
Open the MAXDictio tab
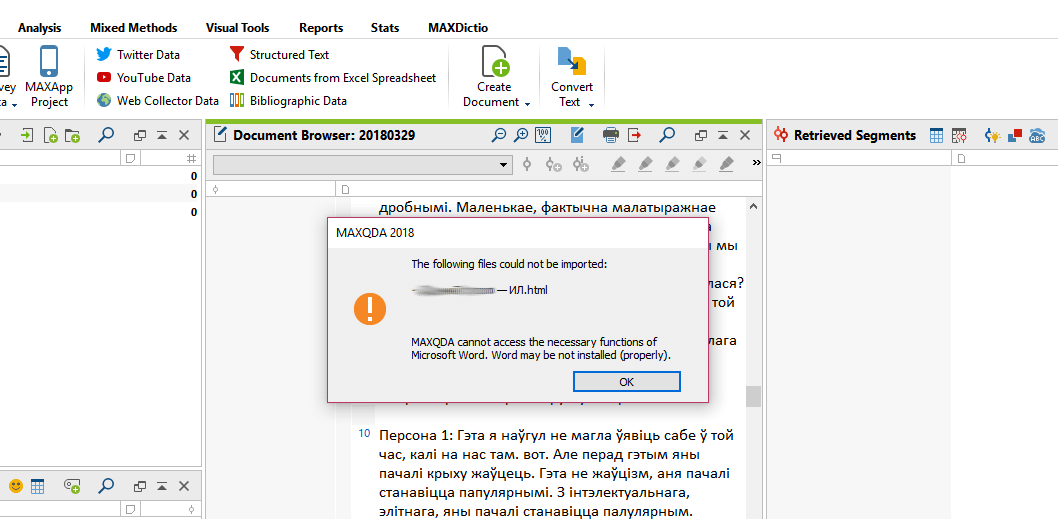point(458,28)
